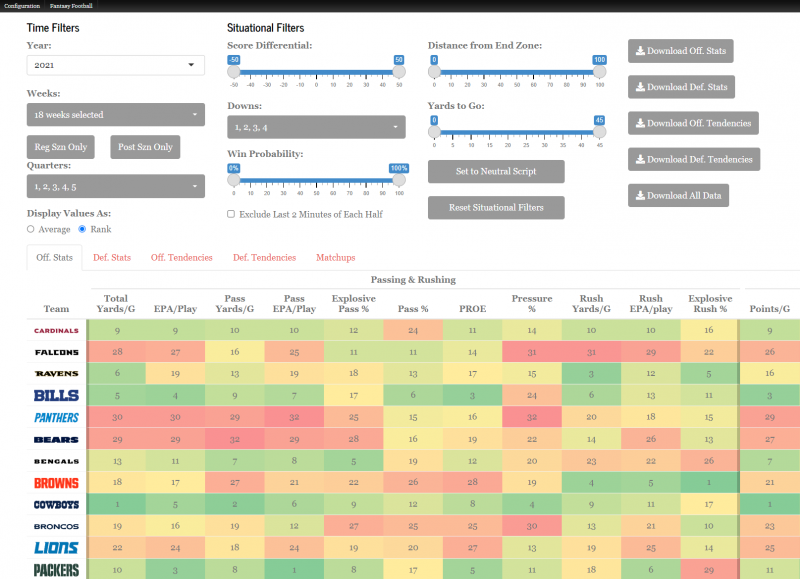
Task: Click the Cardinals team logo
Action: tap(56, 331)
